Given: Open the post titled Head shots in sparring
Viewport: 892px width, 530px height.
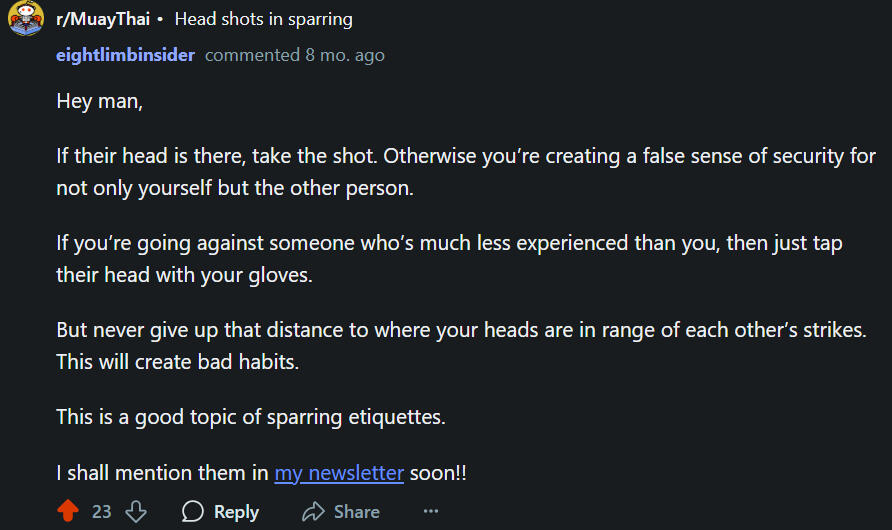Looking at the screenshot, I should click(263, 19).
